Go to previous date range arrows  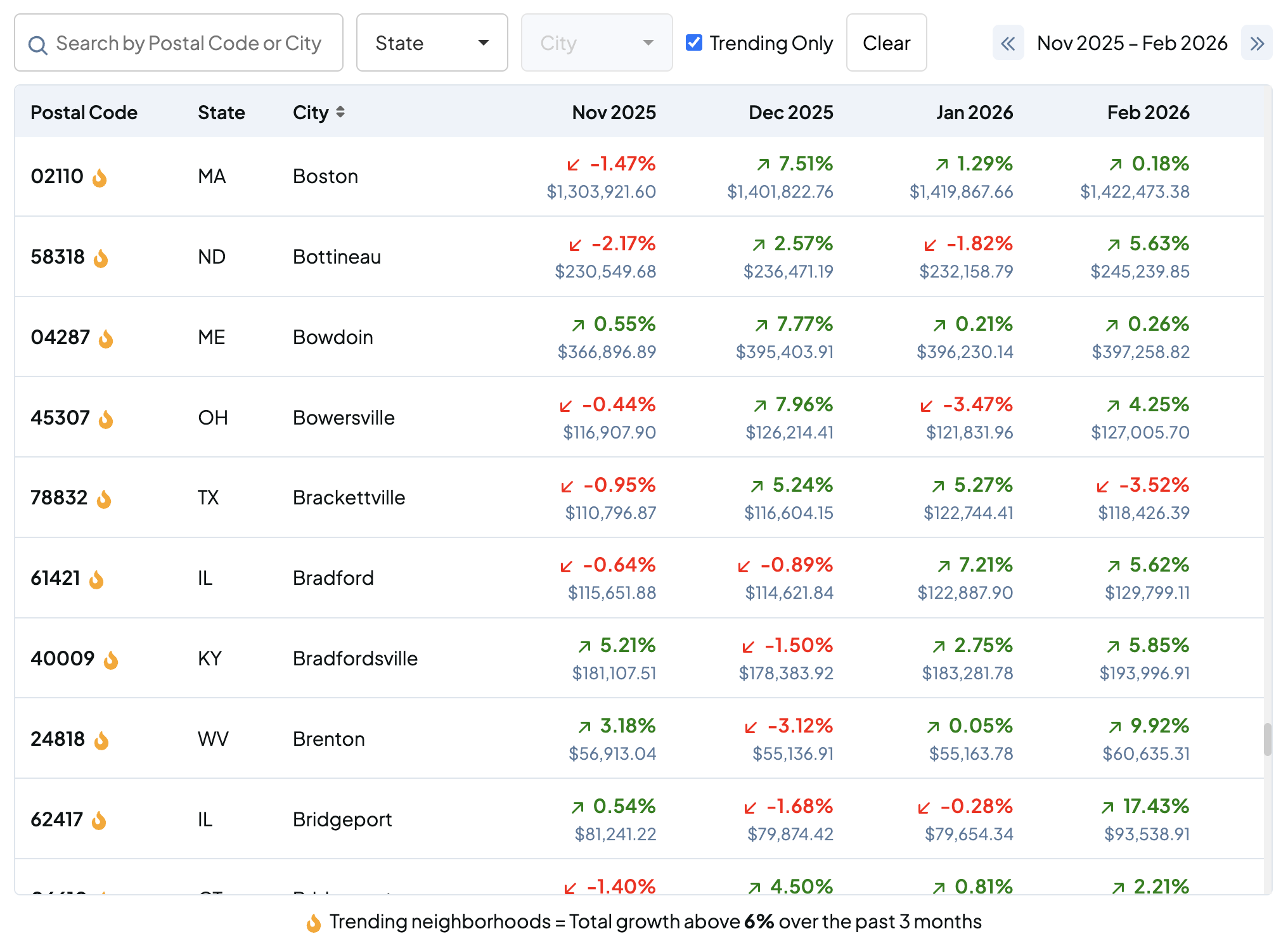click(1008, 43)
